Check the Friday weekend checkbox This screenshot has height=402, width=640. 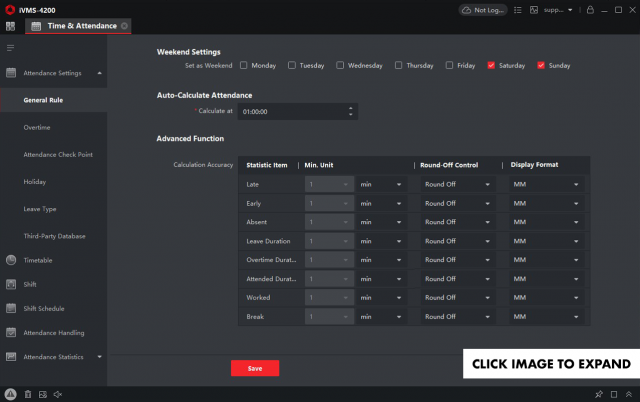tap(449, 65)
